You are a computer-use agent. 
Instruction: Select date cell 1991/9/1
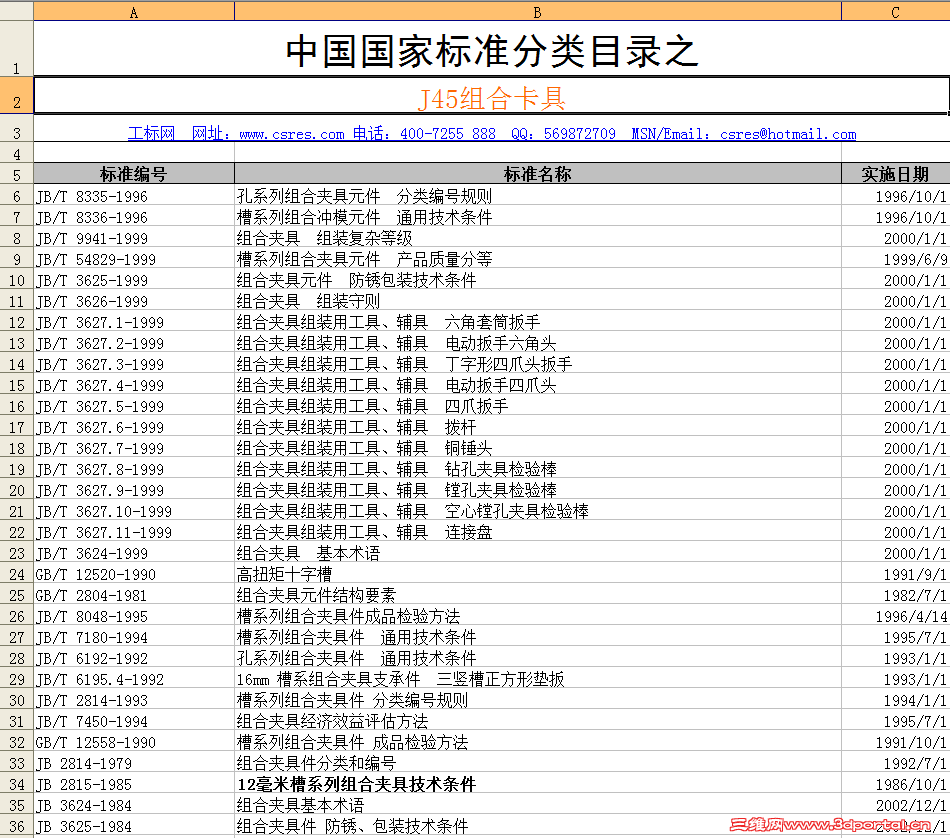(895, 574)
